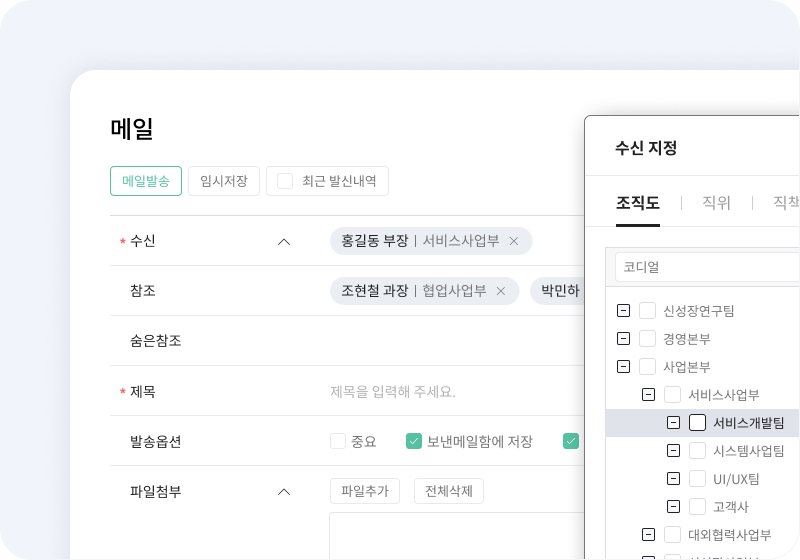Select the 서비스개발팀 checkbox
The width and height of the screenshot is (800, 560).
click(x=698, y=423)
